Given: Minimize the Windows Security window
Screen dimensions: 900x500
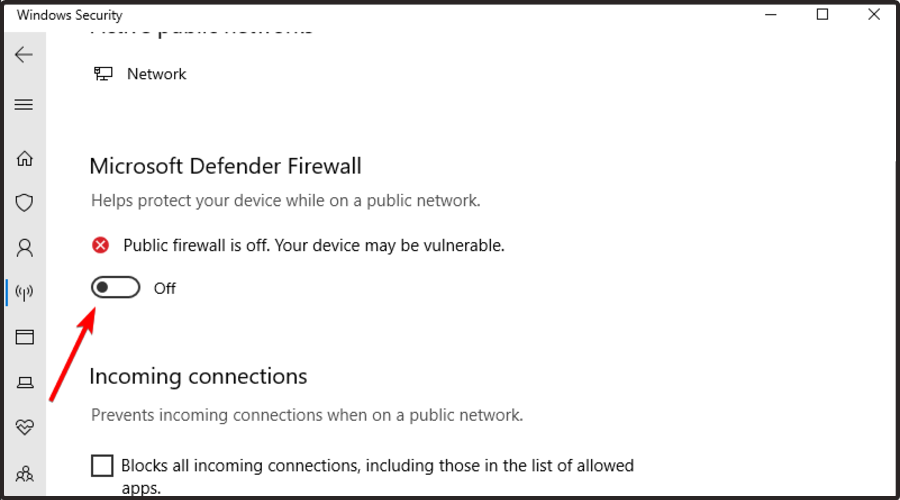Looking at the screenshot, I should pos(771,15).
